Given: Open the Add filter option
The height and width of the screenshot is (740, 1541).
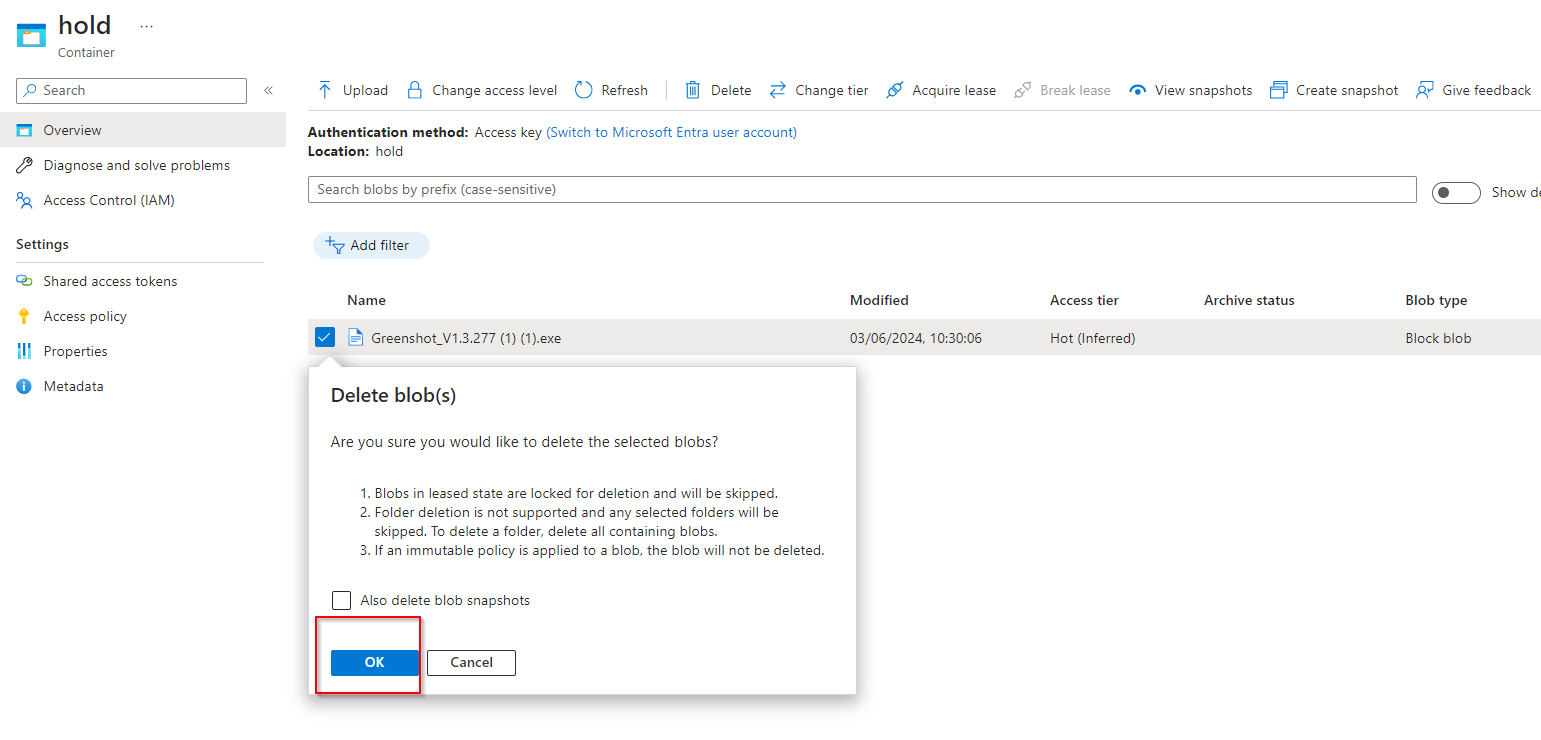Looking at the screenshot, I should pos(371,245).
